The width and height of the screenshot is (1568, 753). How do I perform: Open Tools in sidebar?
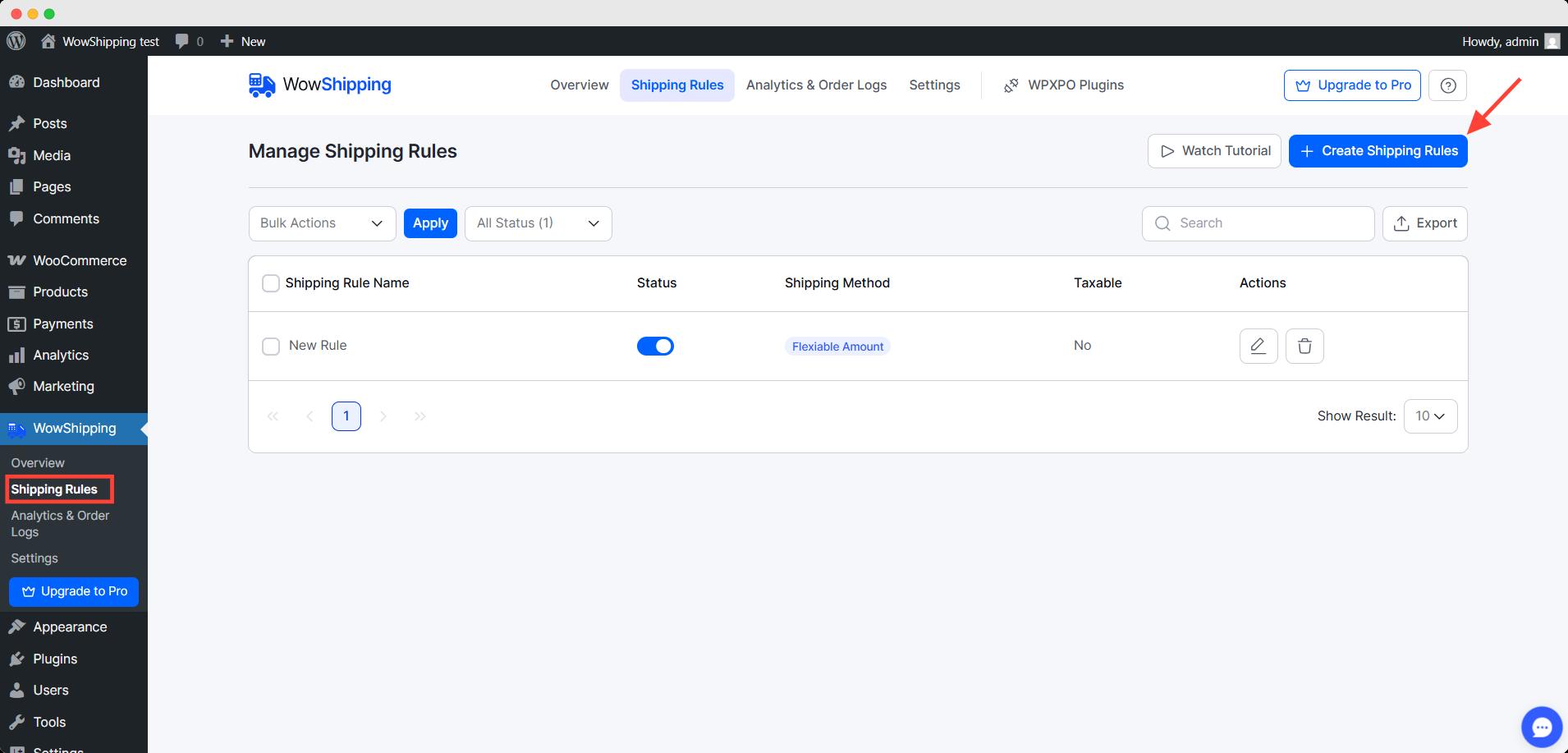coord(74,722)
